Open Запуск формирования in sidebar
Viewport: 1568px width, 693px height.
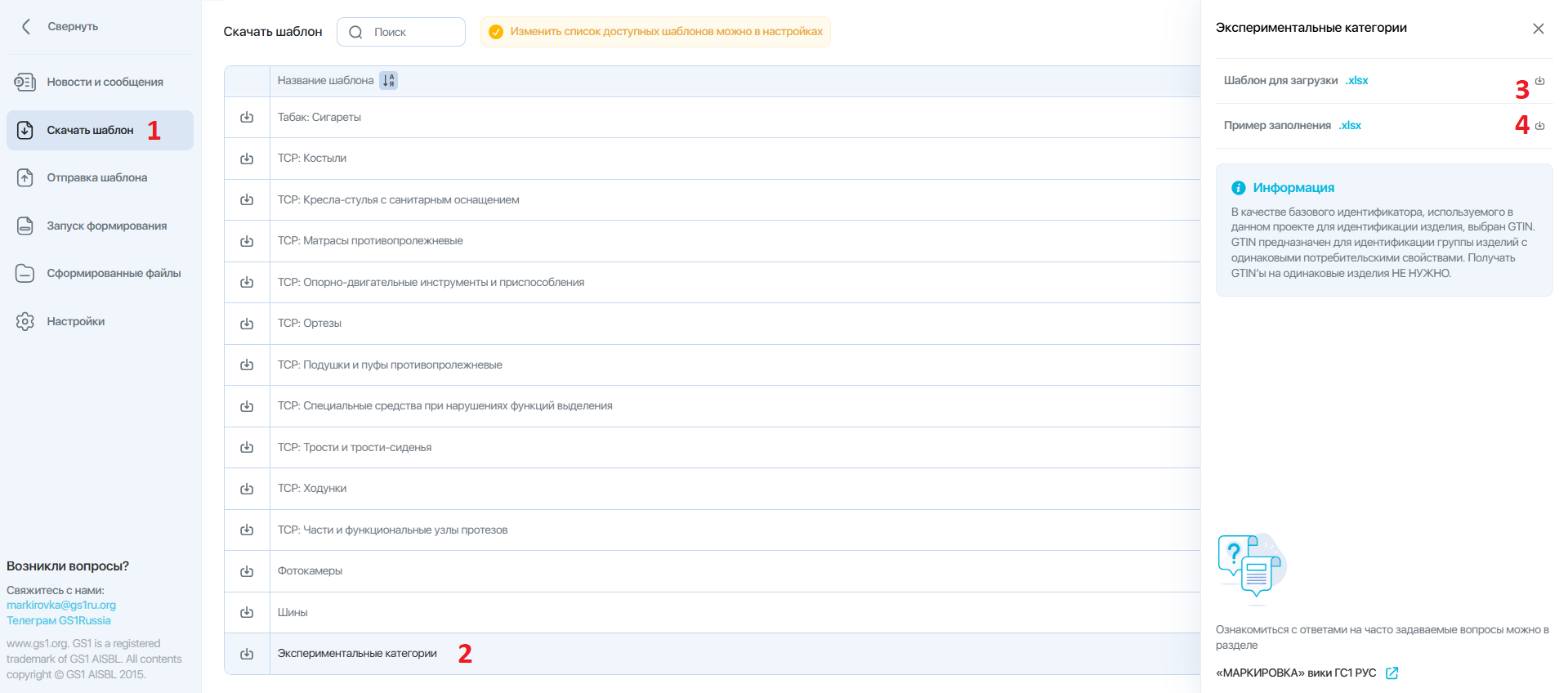click(100, 226)
